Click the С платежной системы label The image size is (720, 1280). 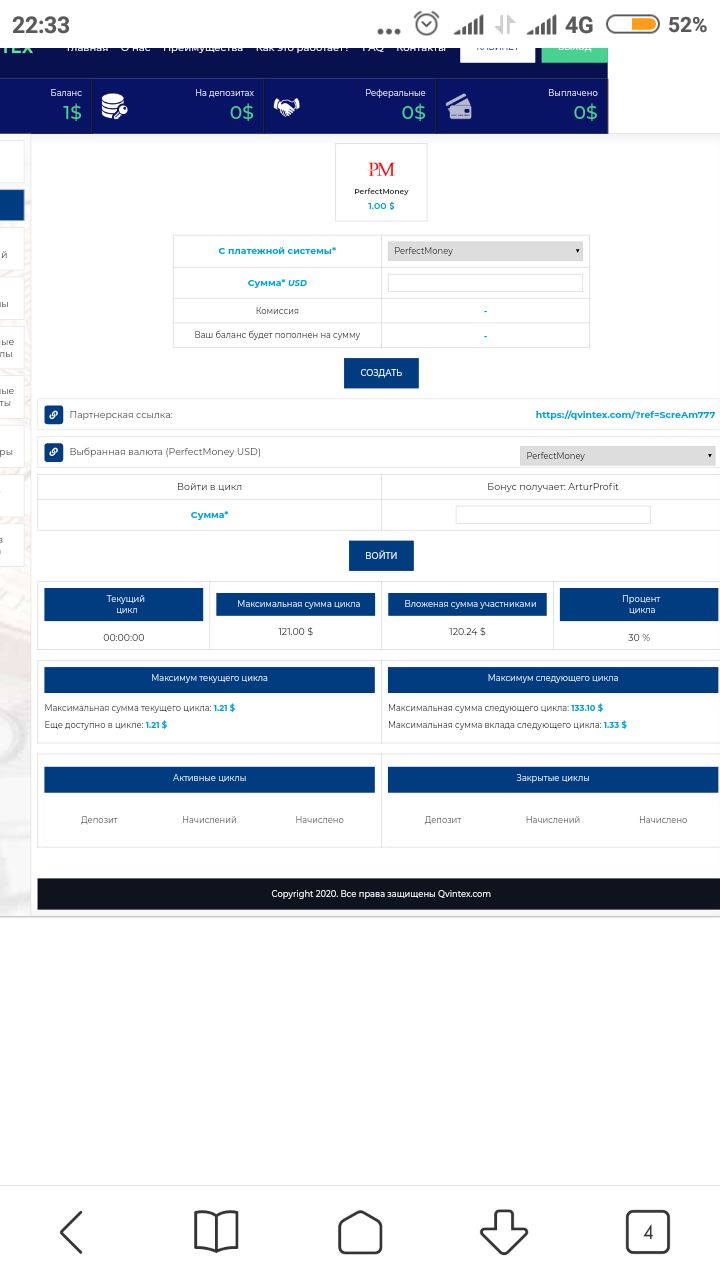pos(277,251)
